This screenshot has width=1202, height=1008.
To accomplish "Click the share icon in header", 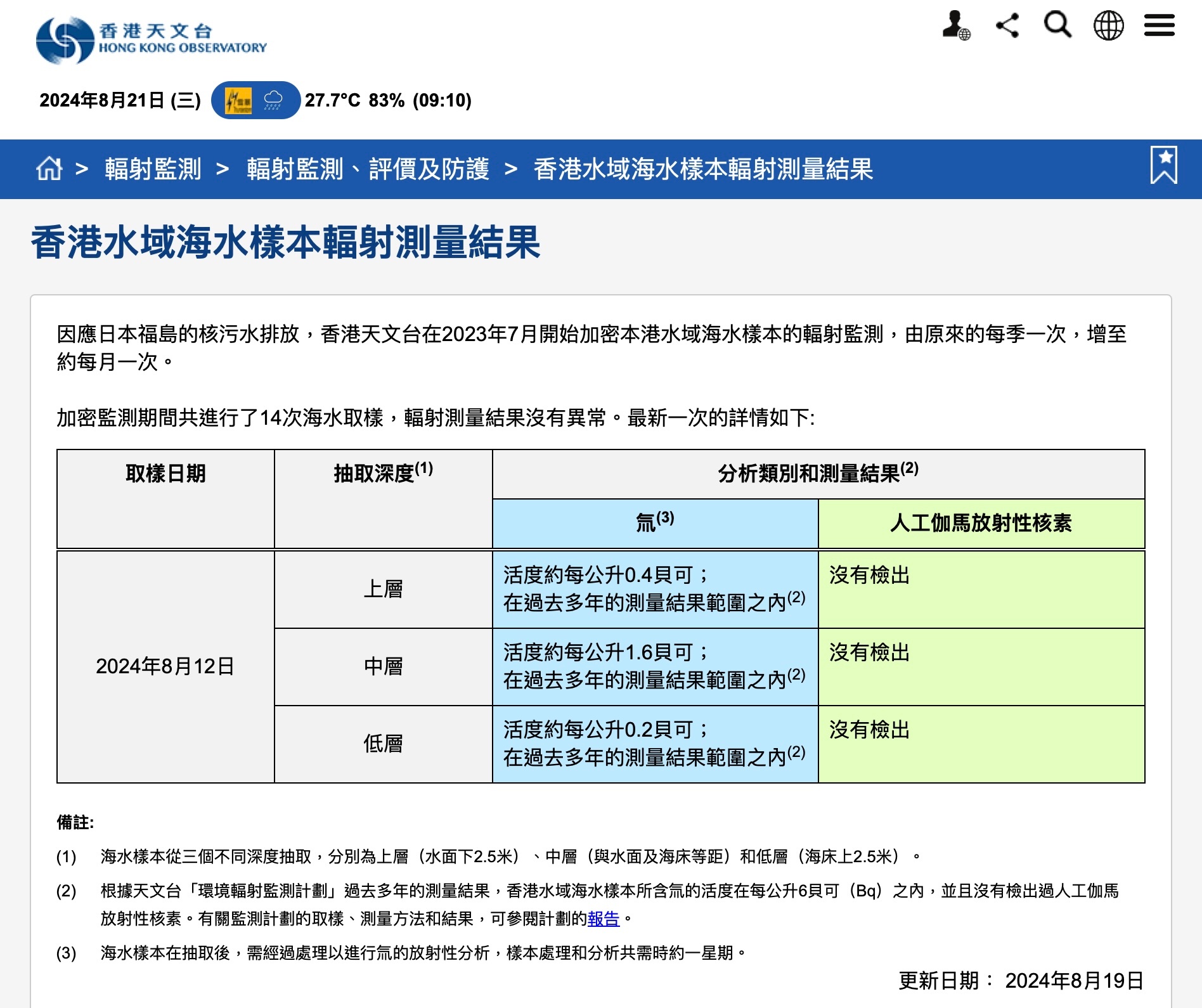I will [1007, 26].
